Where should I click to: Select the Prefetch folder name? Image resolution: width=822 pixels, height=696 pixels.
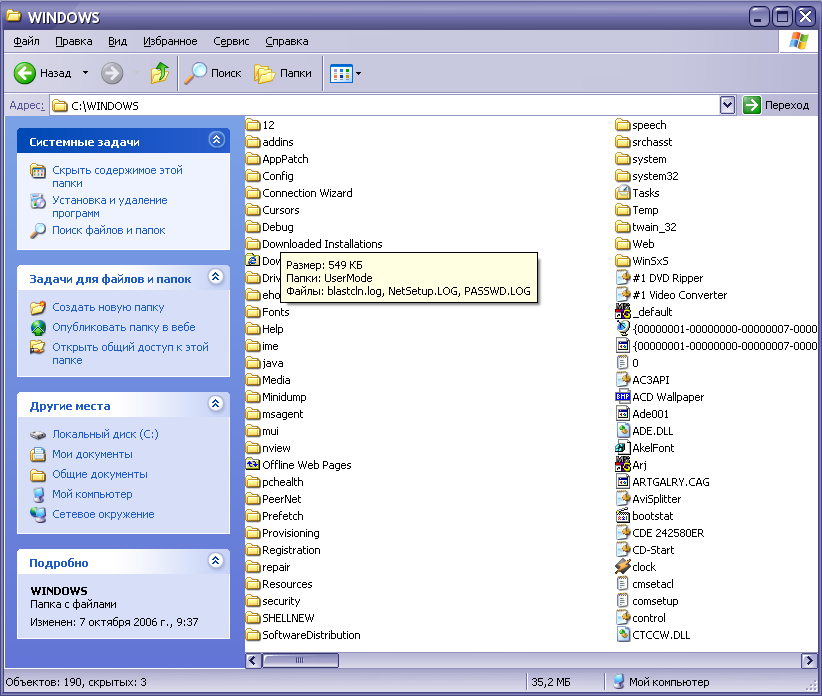pyautogui.click(x=283, y=516)
